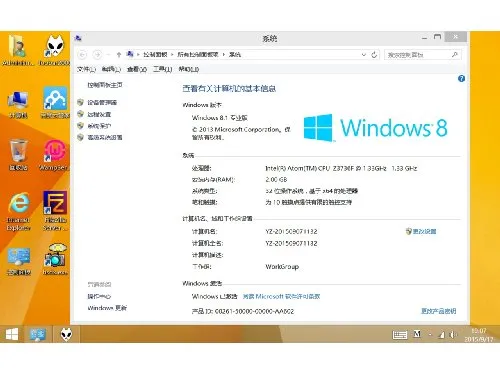This screenshot has height=375, width=500.
Task: Click the System window title bar icon
Action: click(78, 38)
